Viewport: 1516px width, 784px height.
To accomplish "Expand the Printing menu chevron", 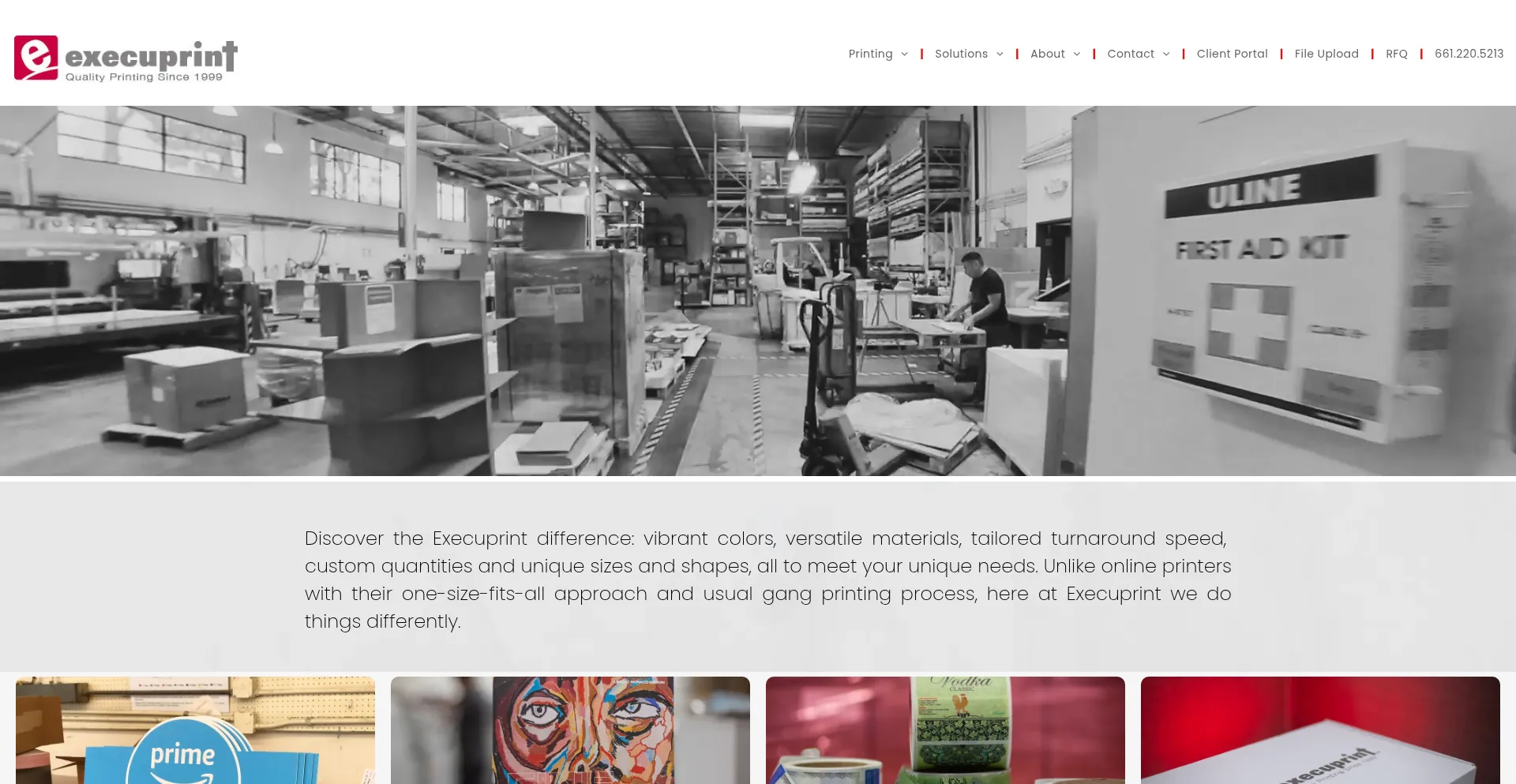I will coord(904,54).
